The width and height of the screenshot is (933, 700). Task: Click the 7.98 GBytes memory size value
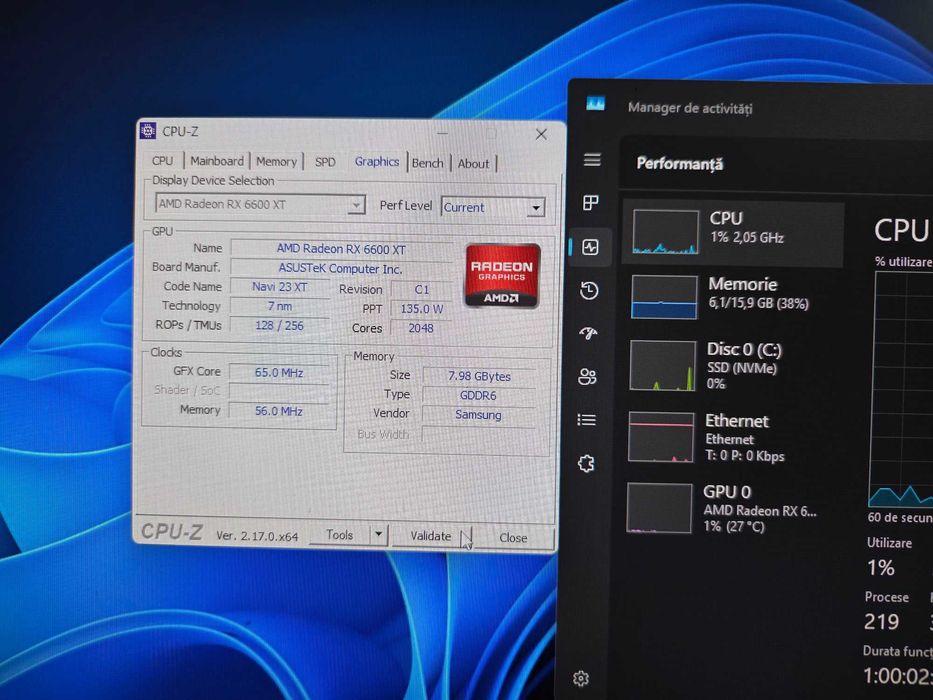479,376
